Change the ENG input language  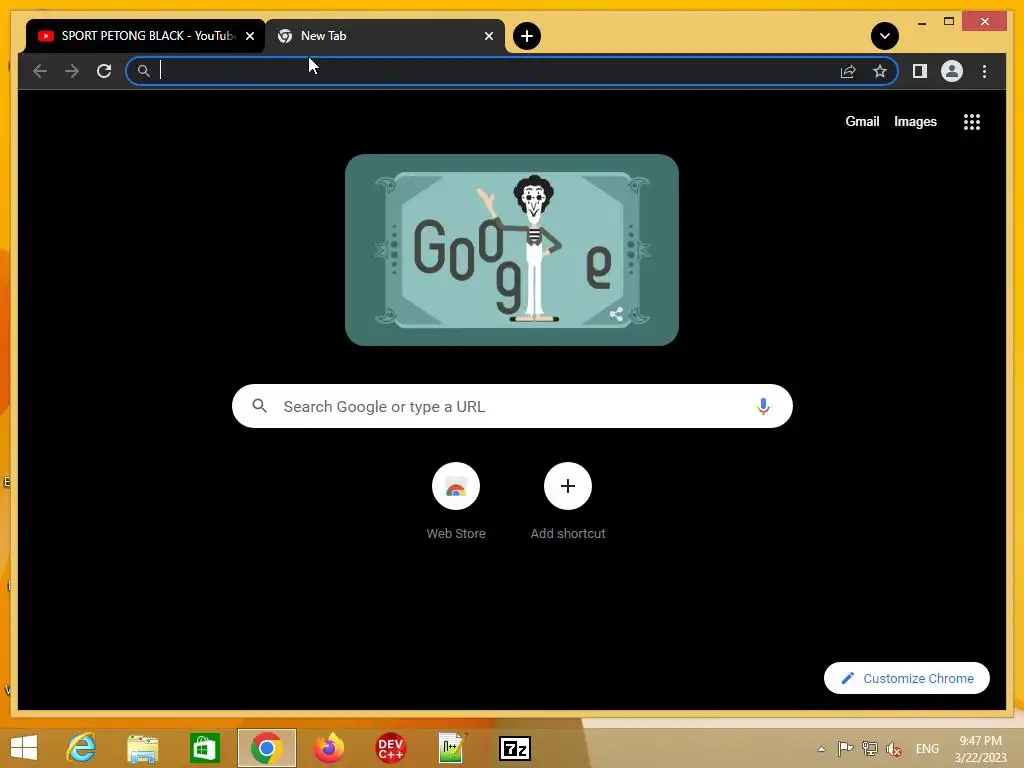point(927,748)
